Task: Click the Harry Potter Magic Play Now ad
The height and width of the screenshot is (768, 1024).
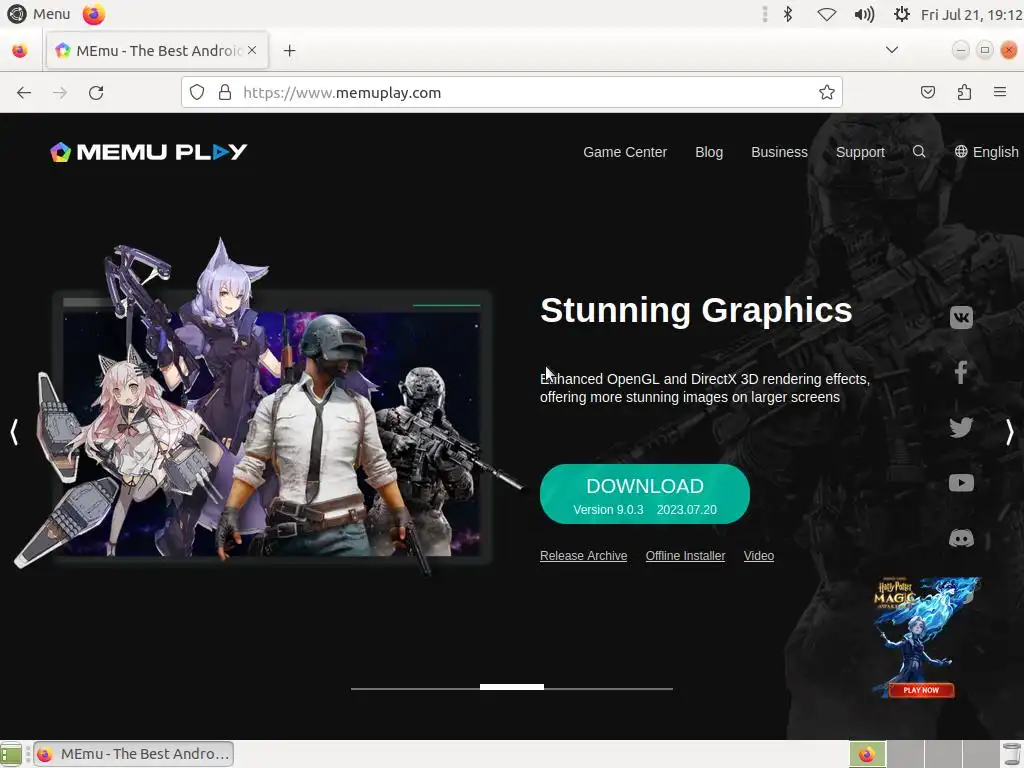Action: tap(925, 637)
